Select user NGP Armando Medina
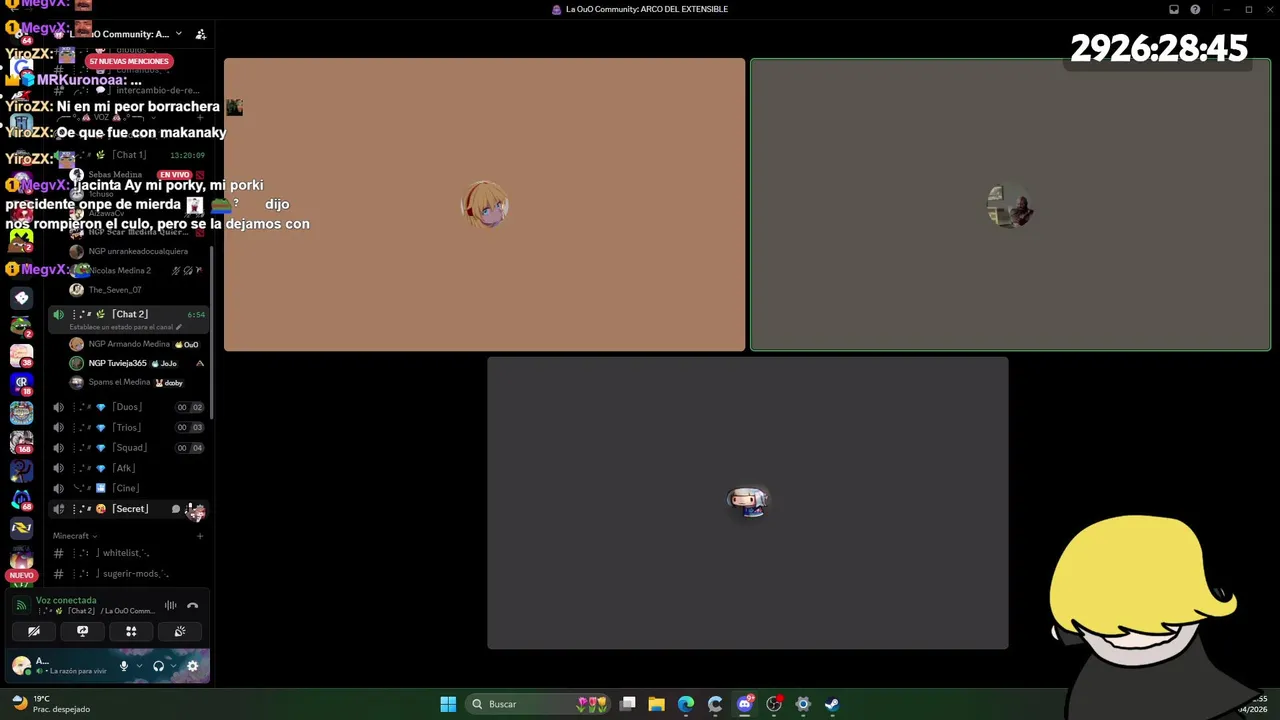Viewport: 1280px width, 720px height. coord(129,344)
